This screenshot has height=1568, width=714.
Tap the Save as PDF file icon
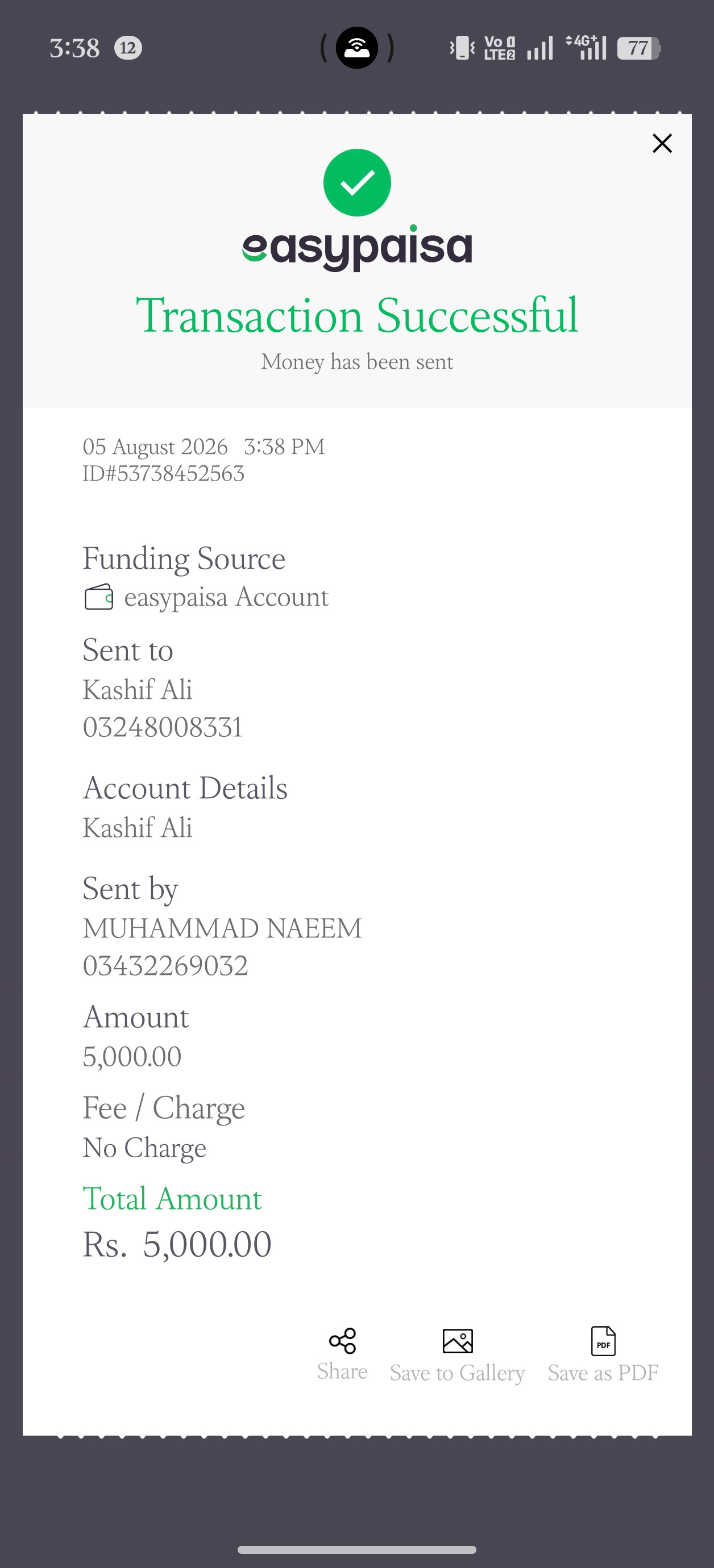(x=603, y=1341)
